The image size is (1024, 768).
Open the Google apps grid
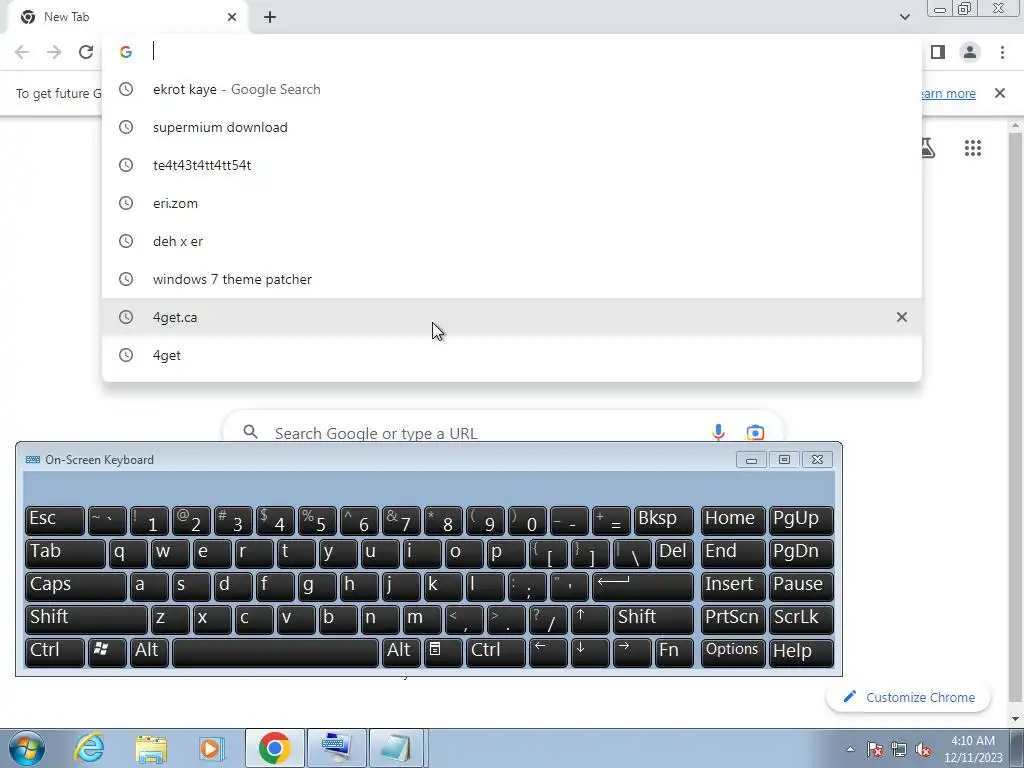[x=973, y=148]
